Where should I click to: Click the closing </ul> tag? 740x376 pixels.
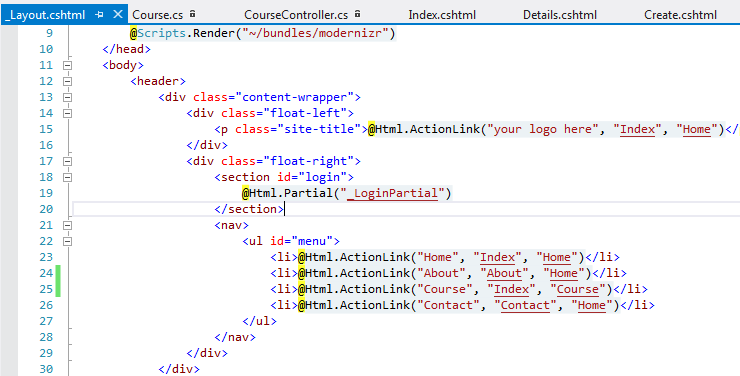[259, 321]
